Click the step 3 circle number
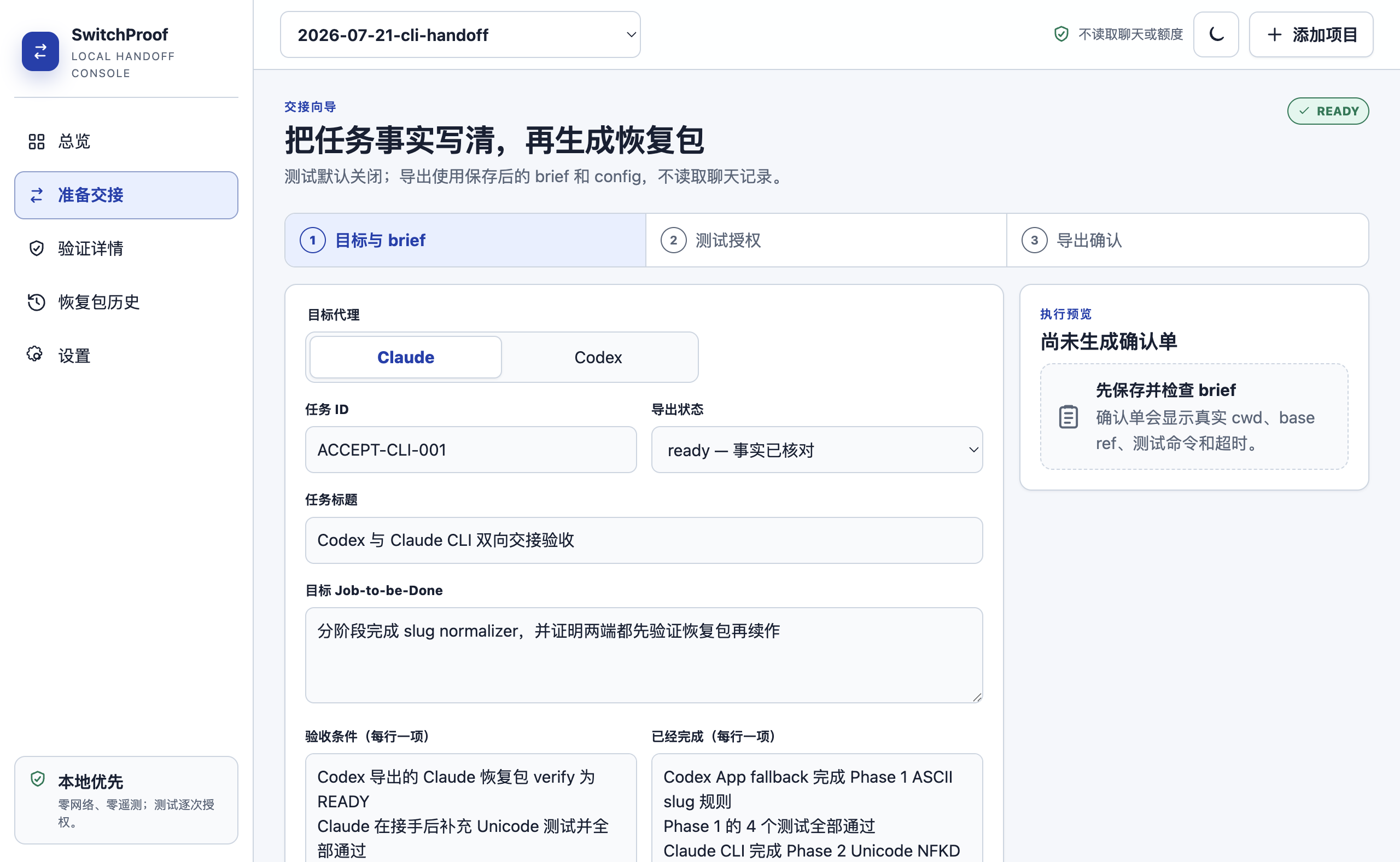The width and height of the screenshot is (1400, 862). 1035,240
